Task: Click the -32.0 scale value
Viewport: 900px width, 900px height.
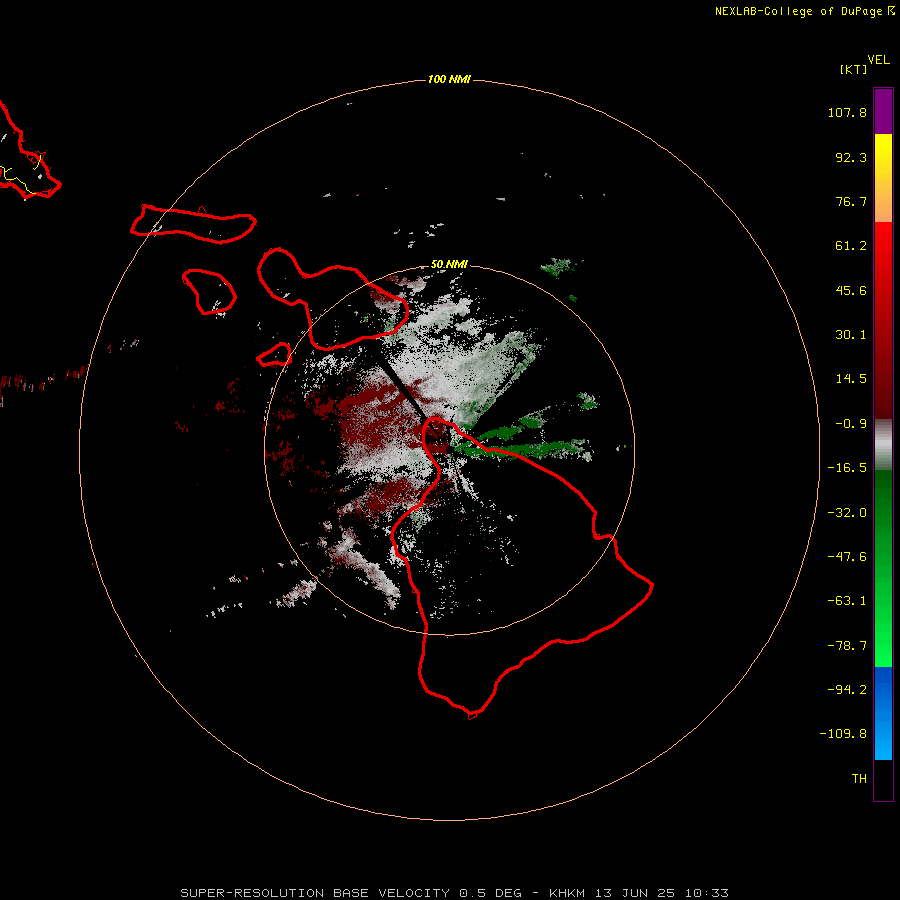Action: click(847, 513)
